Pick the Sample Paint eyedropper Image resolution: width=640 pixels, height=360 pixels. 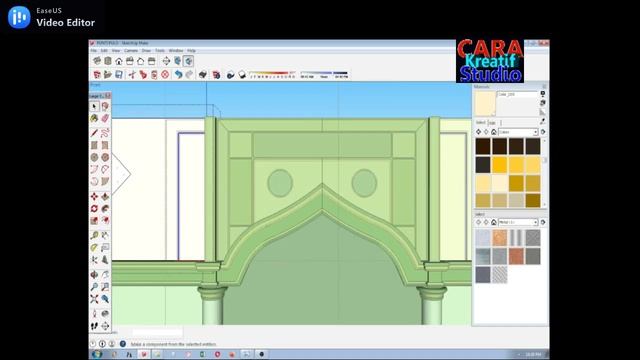pyautogui.click(x=542, y=122)
